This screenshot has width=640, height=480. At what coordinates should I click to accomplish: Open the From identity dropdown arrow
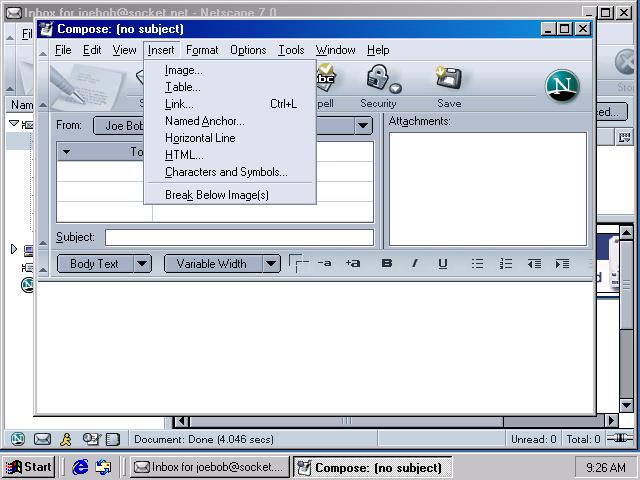pyautogui.click(x=363, y=125)
